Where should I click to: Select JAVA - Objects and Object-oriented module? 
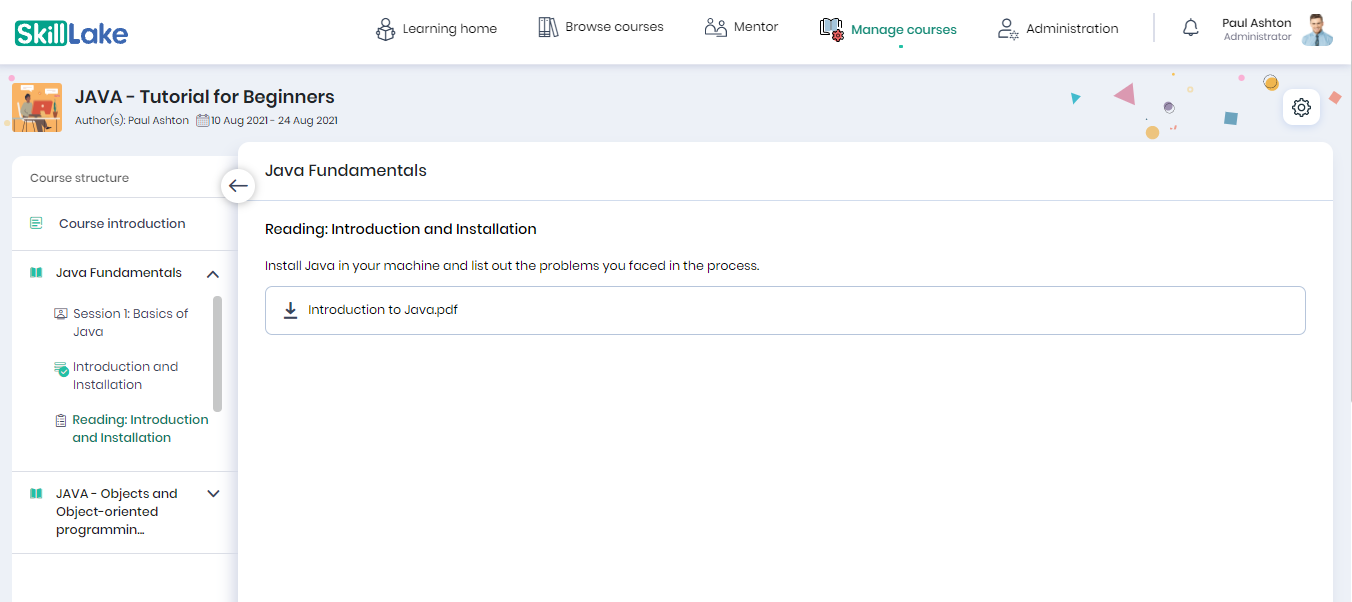point(116,512)
